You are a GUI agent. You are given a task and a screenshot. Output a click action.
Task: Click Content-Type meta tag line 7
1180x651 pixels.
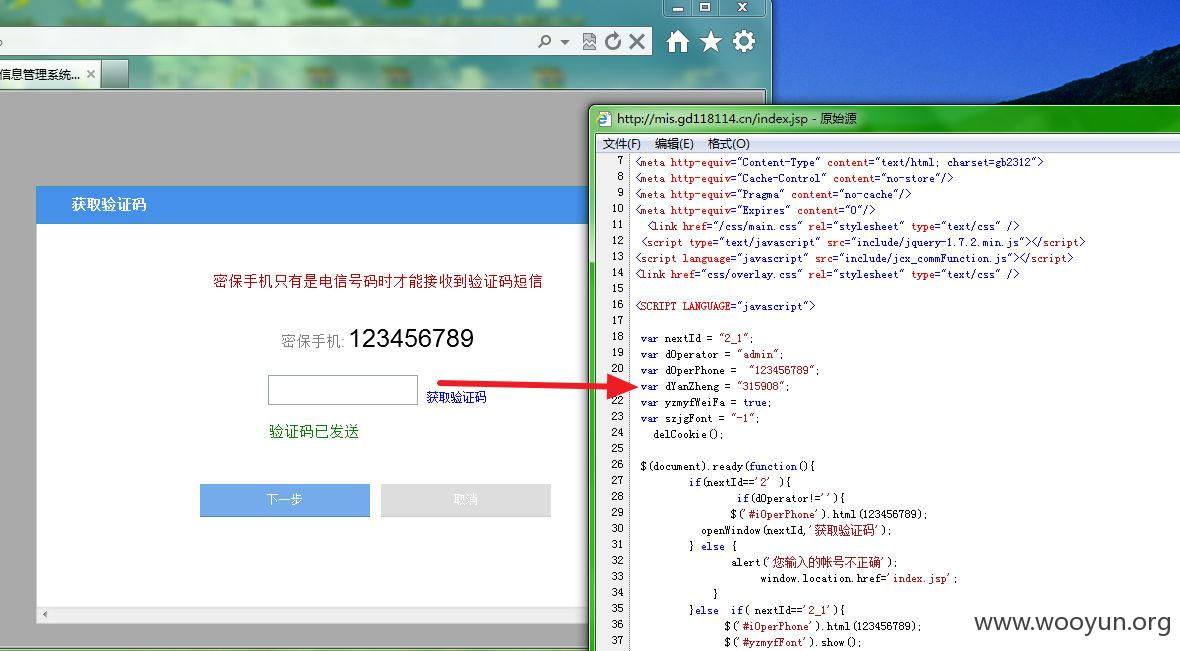(x=839, y=163)
